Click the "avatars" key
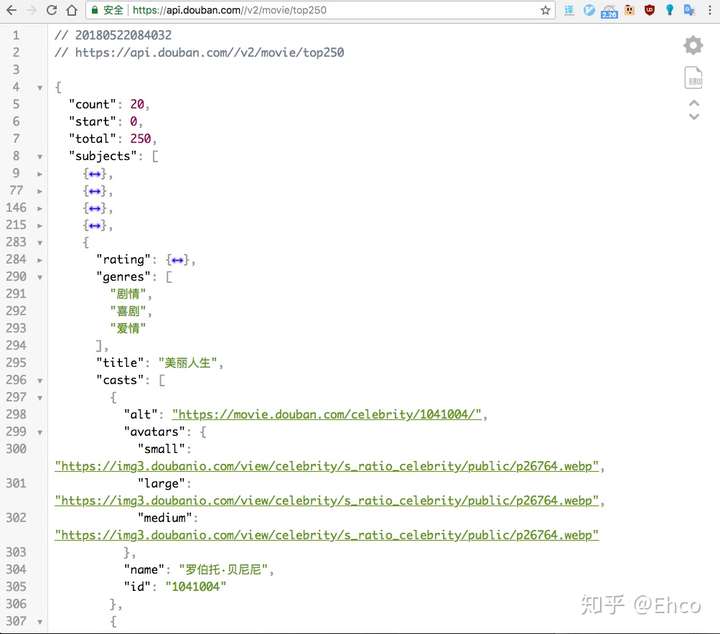 [155, 432]
